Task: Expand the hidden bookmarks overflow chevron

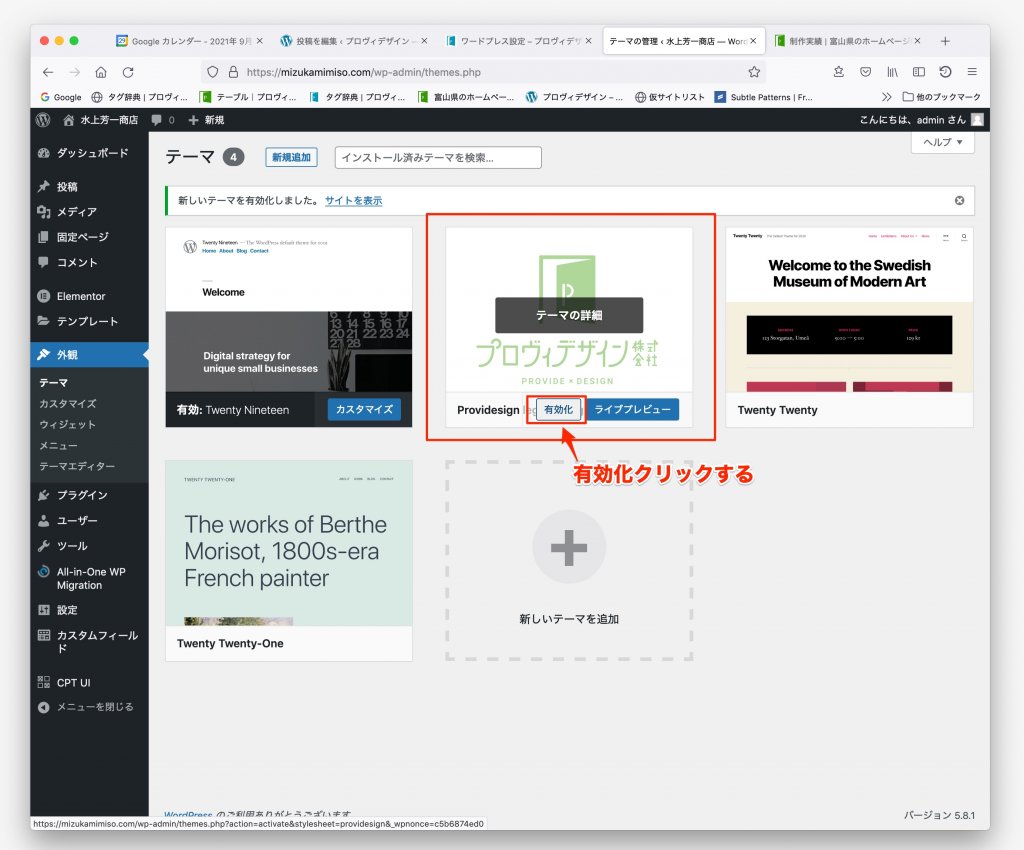Action: tap(886, 97)
